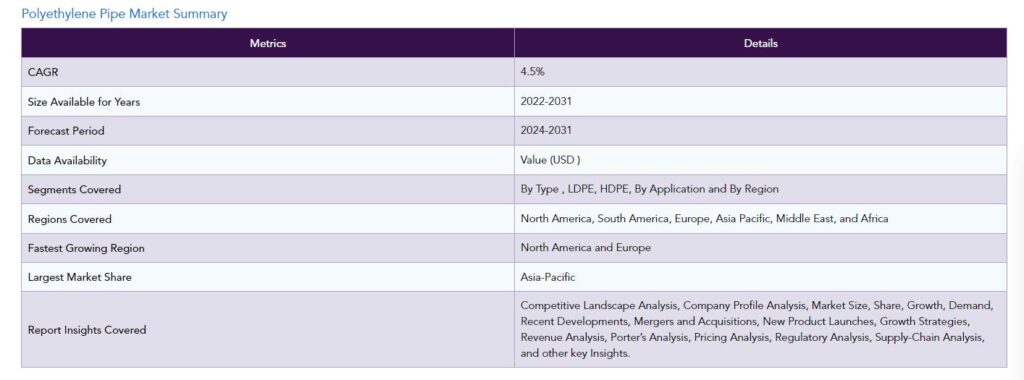Click the Size Available for Years label
Screen dimensions: 1024x380
pos(84,102)
